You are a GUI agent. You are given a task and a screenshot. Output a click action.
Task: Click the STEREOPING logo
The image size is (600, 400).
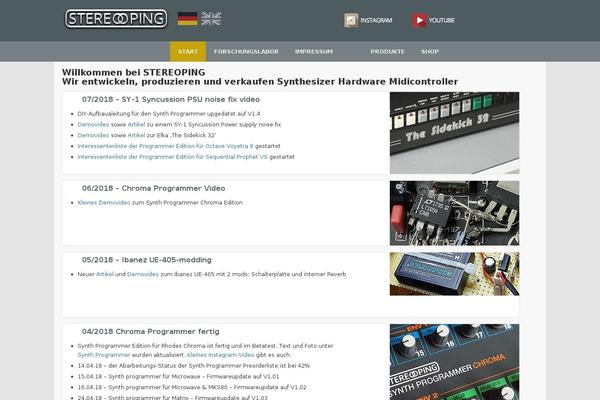tap(116, 19)
